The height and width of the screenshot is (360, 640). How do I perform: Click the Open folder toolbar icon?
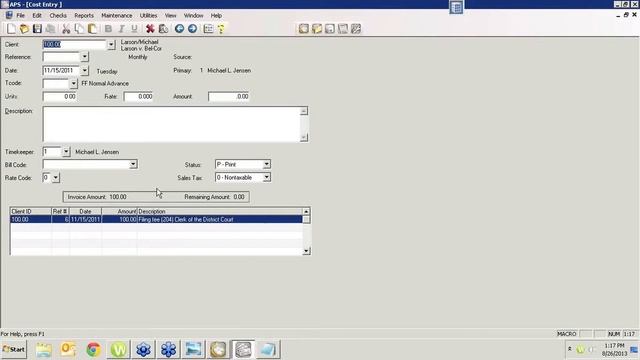click(x=24, y=29)
